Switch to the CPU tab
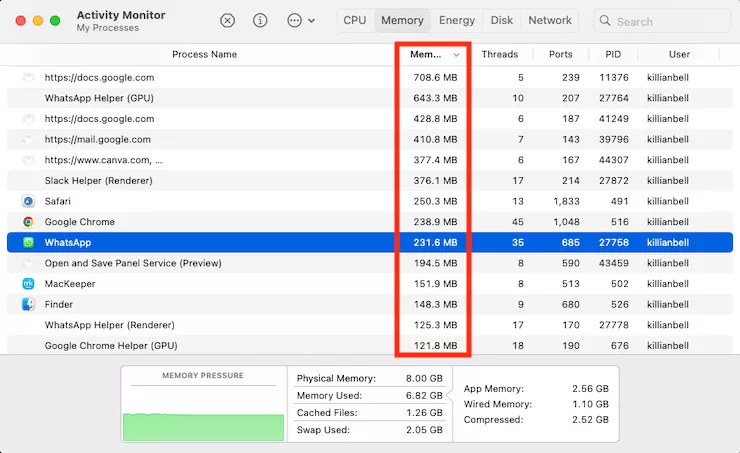 pyautogui.click(x=355, y=20)
